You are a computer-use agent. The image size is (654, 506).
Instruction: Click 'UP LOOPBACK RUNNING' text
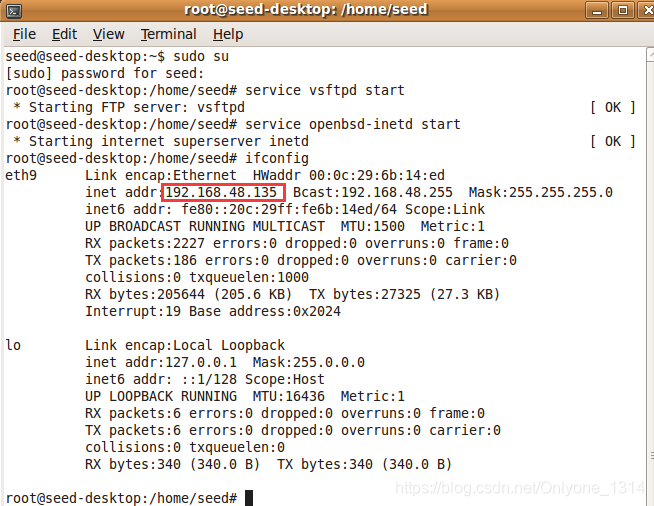(161, 396)
